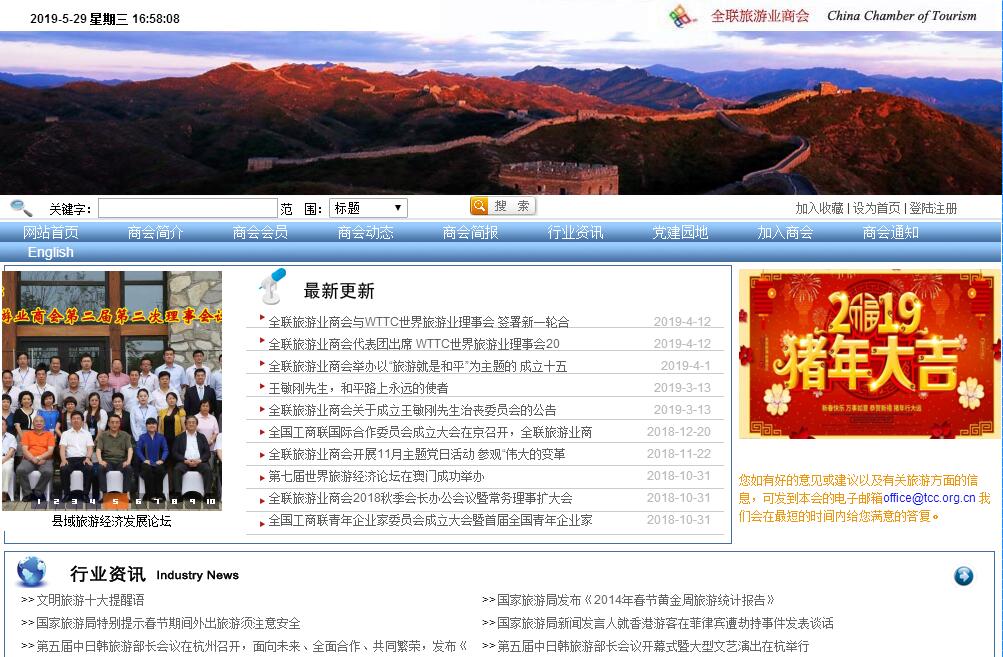Open the 文明旅游十大提醒语 news link
1003x657 pixels.
(90, 600)
